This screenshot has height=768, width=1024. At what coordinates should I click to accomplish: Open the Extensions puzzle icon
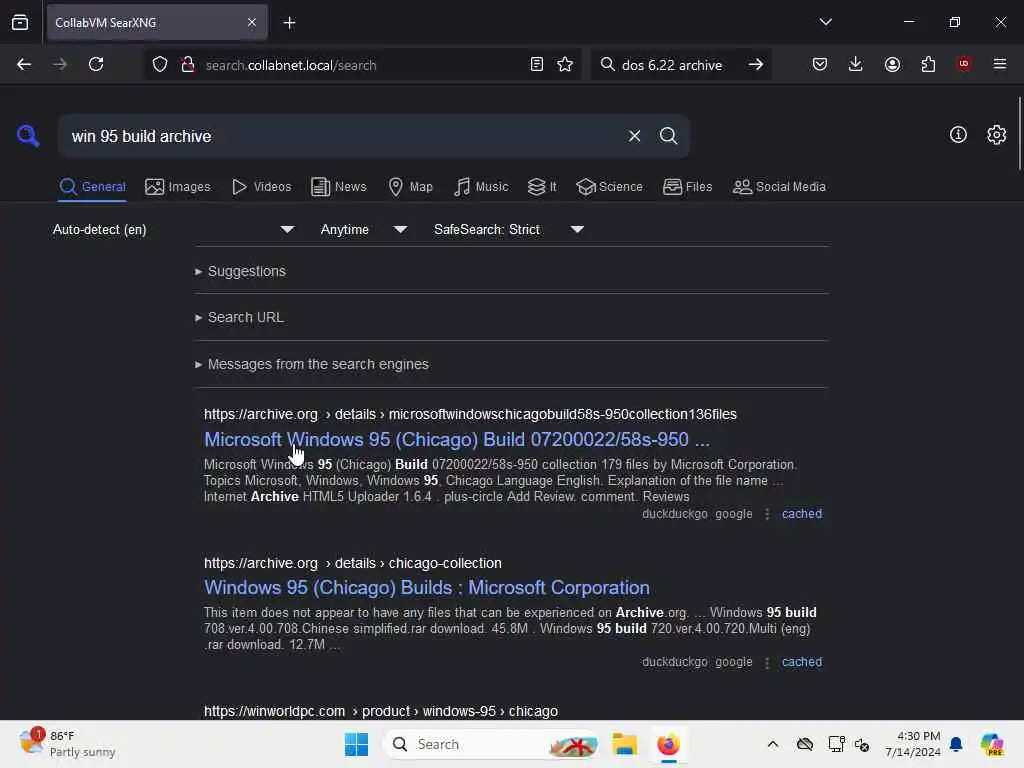click(928, 64)
